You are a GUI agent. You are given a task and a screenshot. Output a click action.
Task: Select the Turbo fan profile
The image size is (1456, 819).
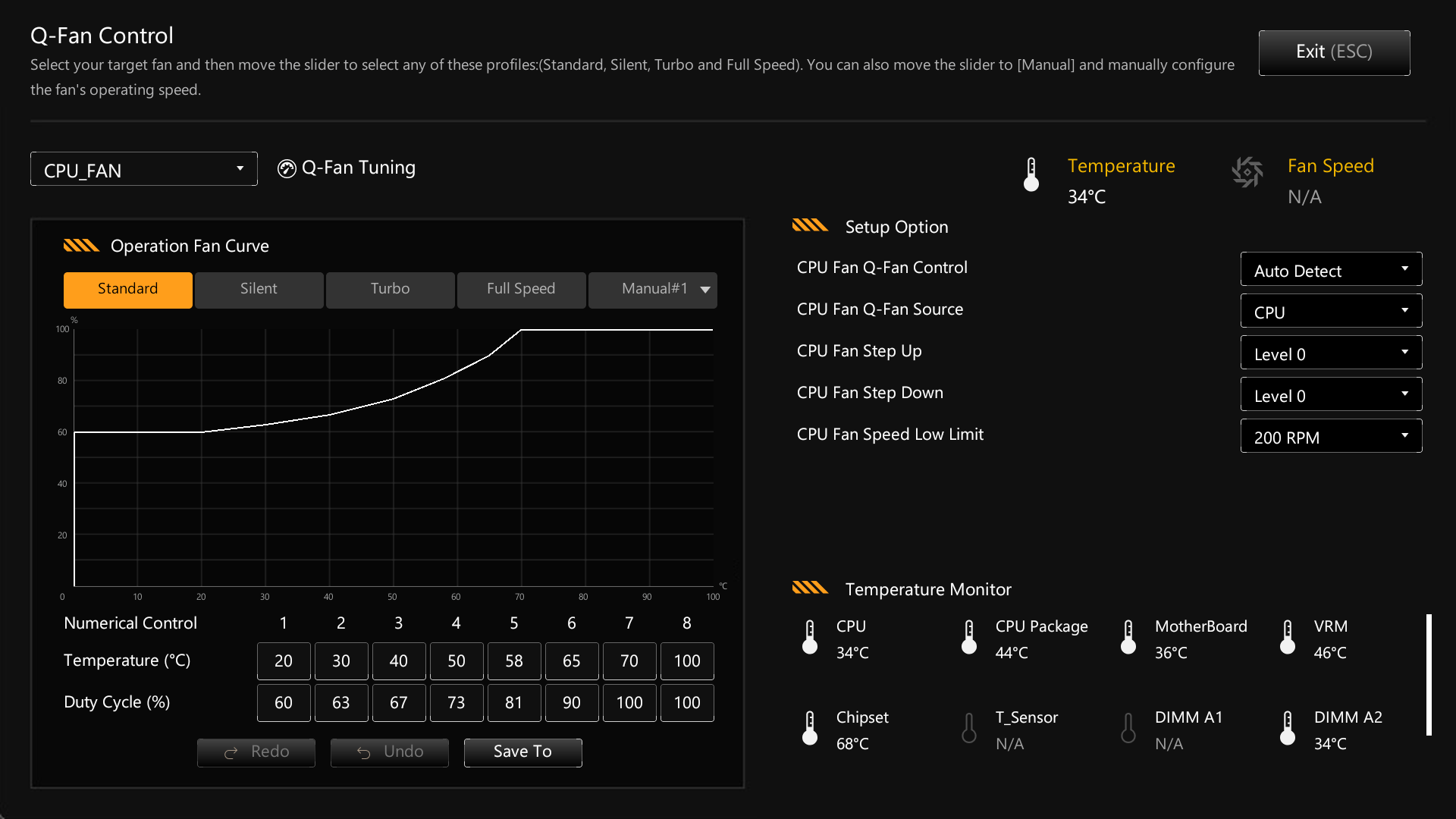coord(390,290)
